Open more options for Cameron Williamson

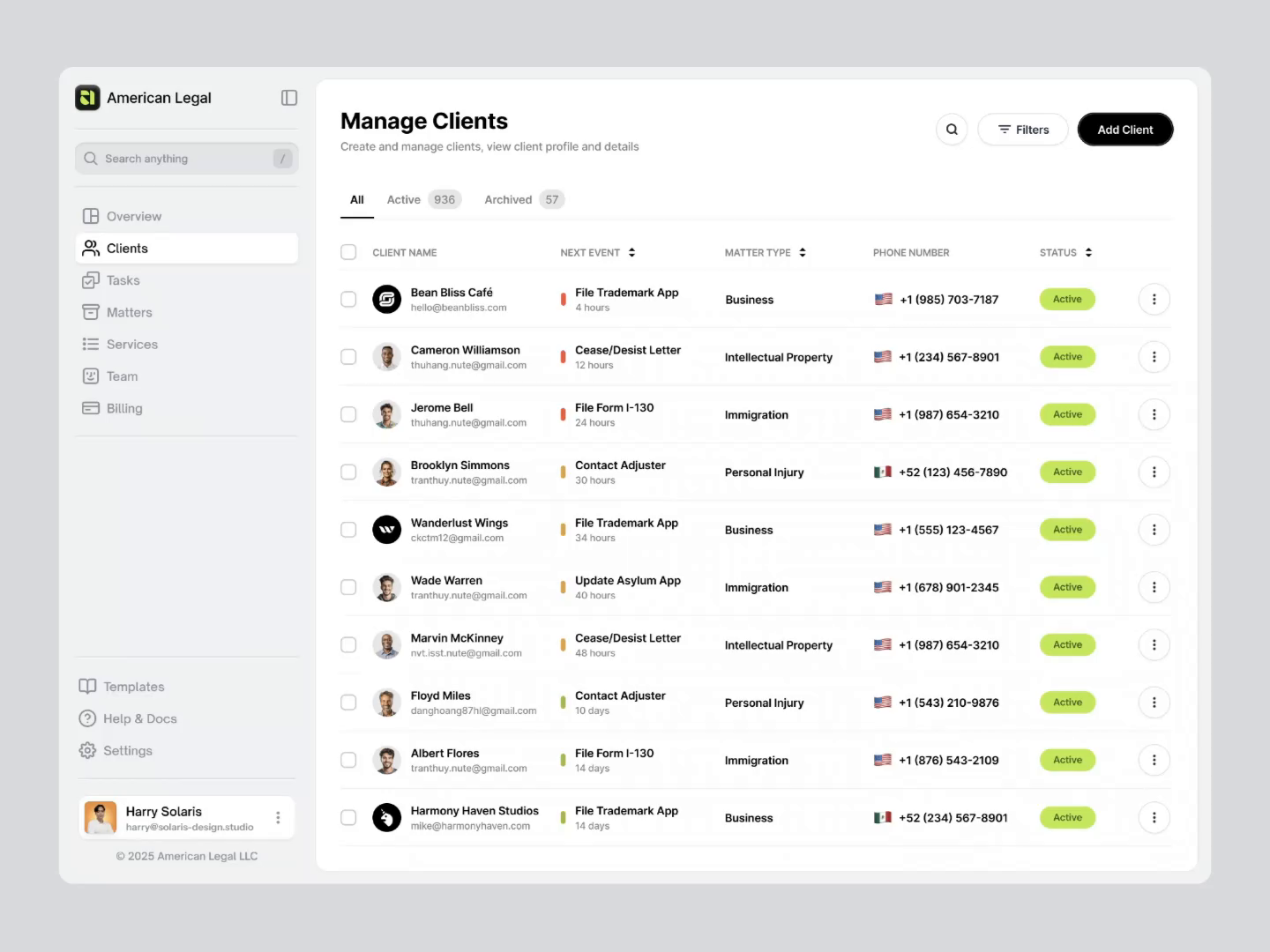tap(1154, 357)
